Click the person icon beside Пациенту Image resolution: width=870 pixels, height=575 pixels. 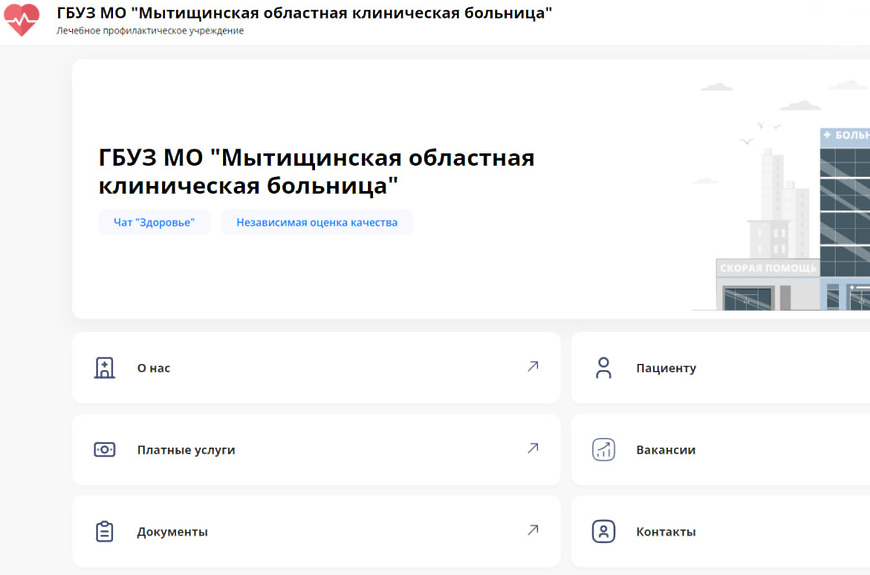pos(603,368)
